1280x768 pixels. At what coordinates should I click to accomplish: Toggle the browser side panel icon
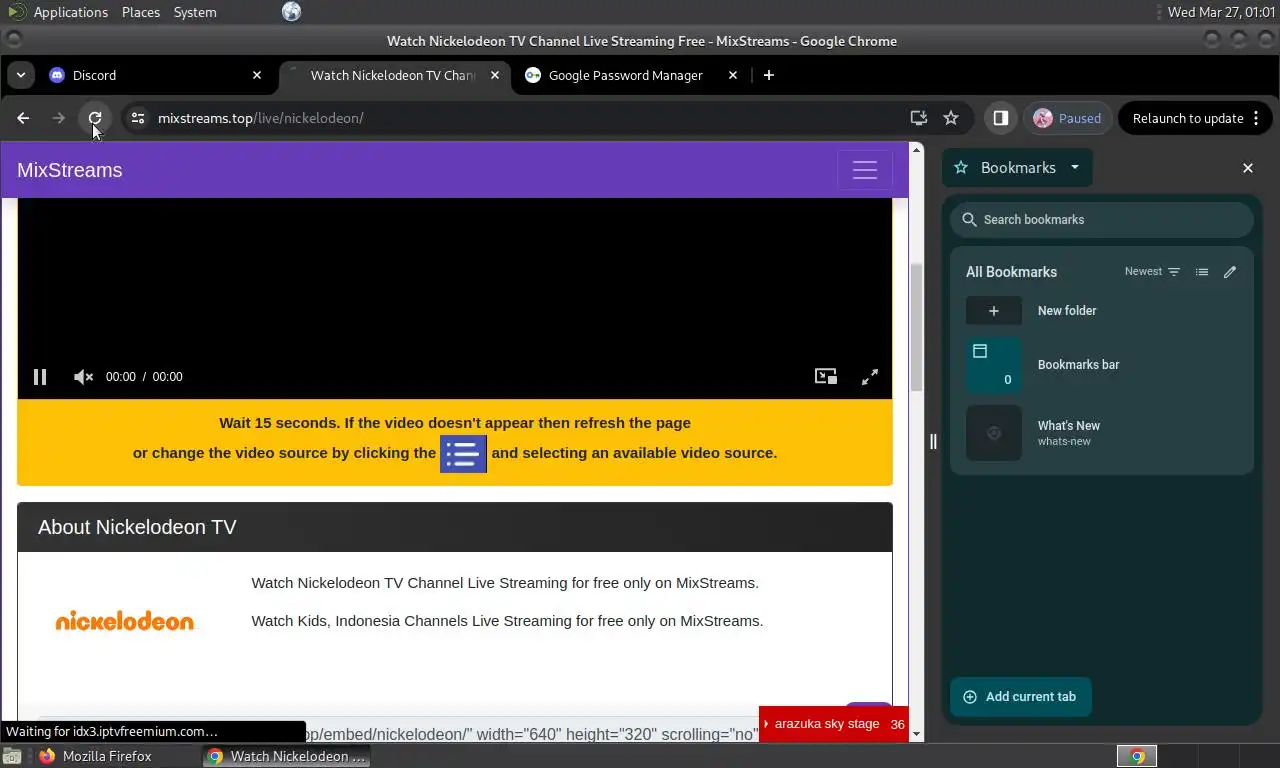click(x=1000, y=118)
